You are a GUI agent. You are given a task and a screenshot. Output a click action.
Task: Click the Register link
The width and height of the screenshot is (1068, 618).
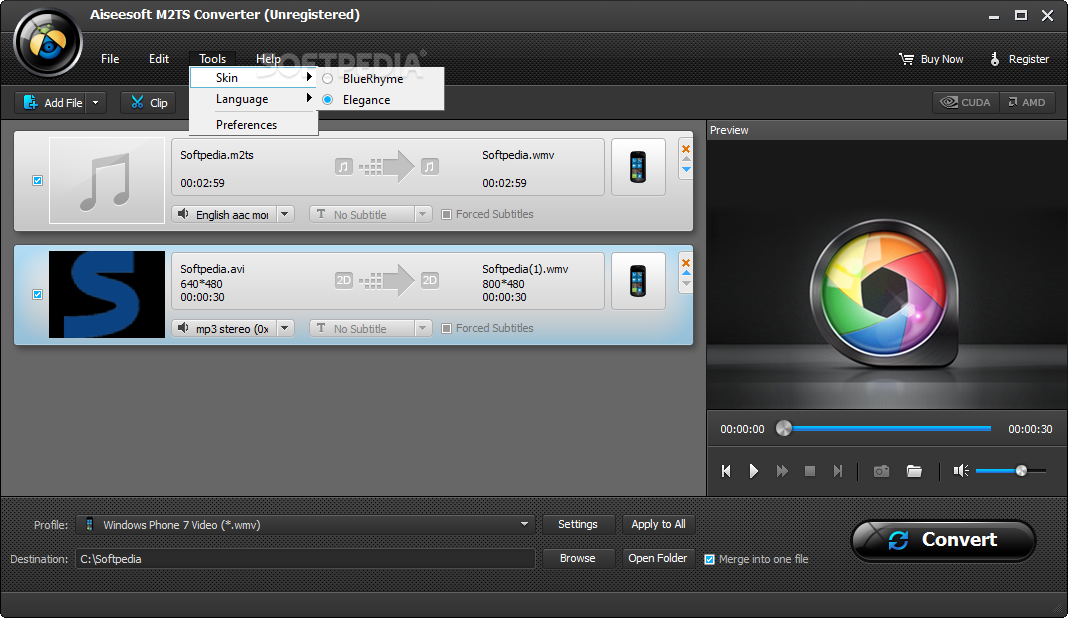click(1020, 59)
